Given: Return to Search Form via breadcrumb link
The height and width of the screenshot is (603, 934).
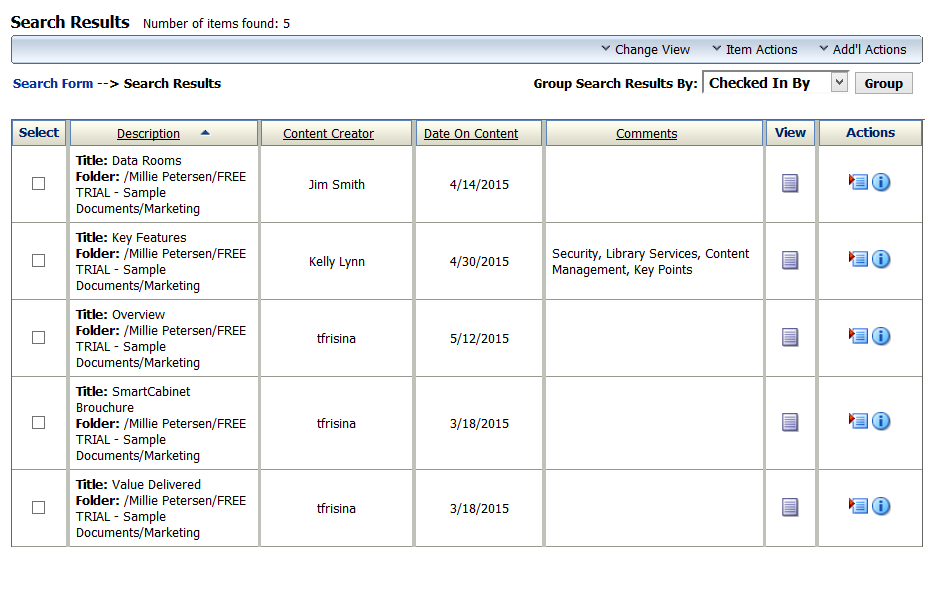Looking at the screenshot, I should pyautogui.click(x=52, y=84).
